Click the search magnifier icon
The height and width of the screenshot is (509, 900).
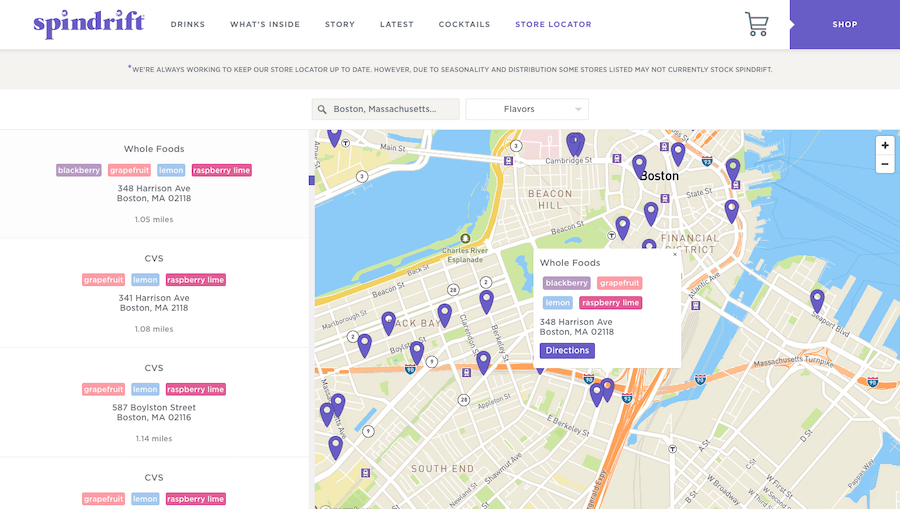coord(322,109)
